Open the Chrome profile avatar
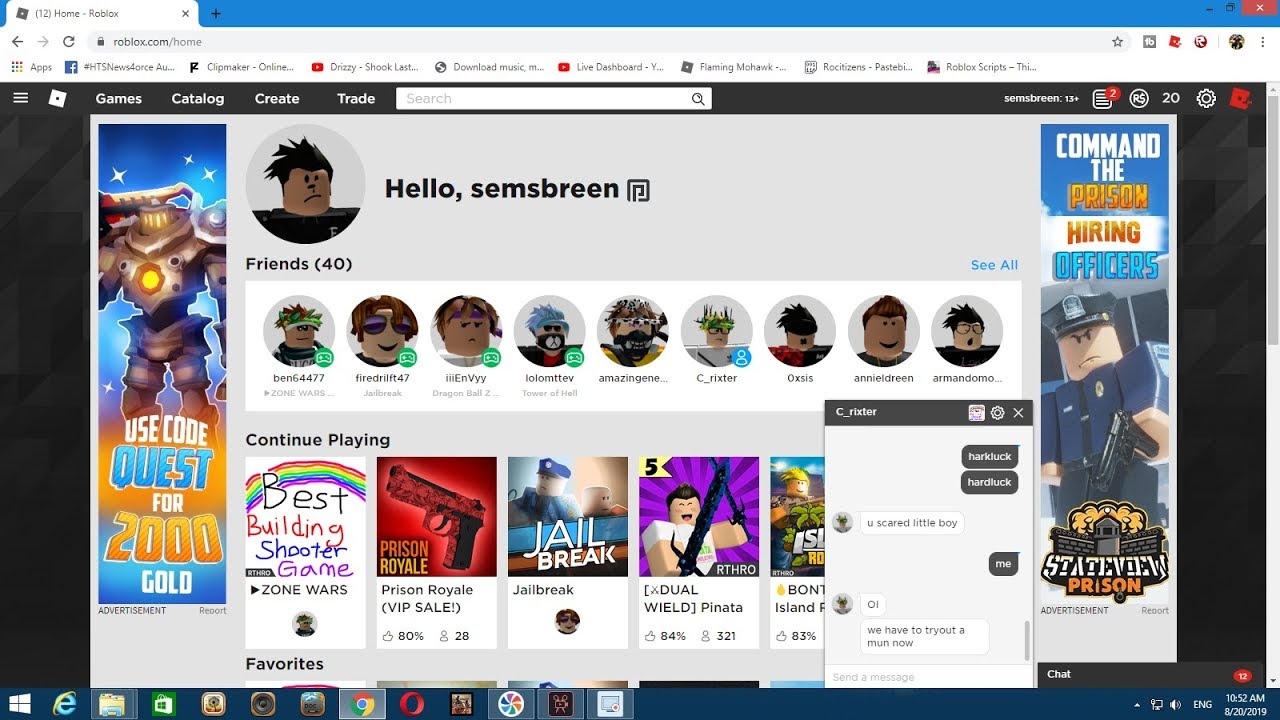 (1236, 42)
